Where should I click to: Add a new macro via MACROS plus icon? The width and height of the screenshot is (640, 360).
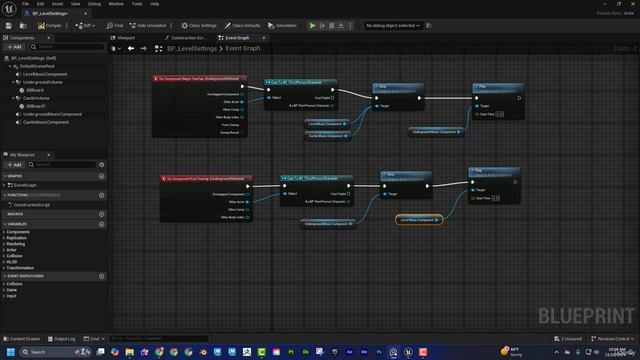click(102, 214)
